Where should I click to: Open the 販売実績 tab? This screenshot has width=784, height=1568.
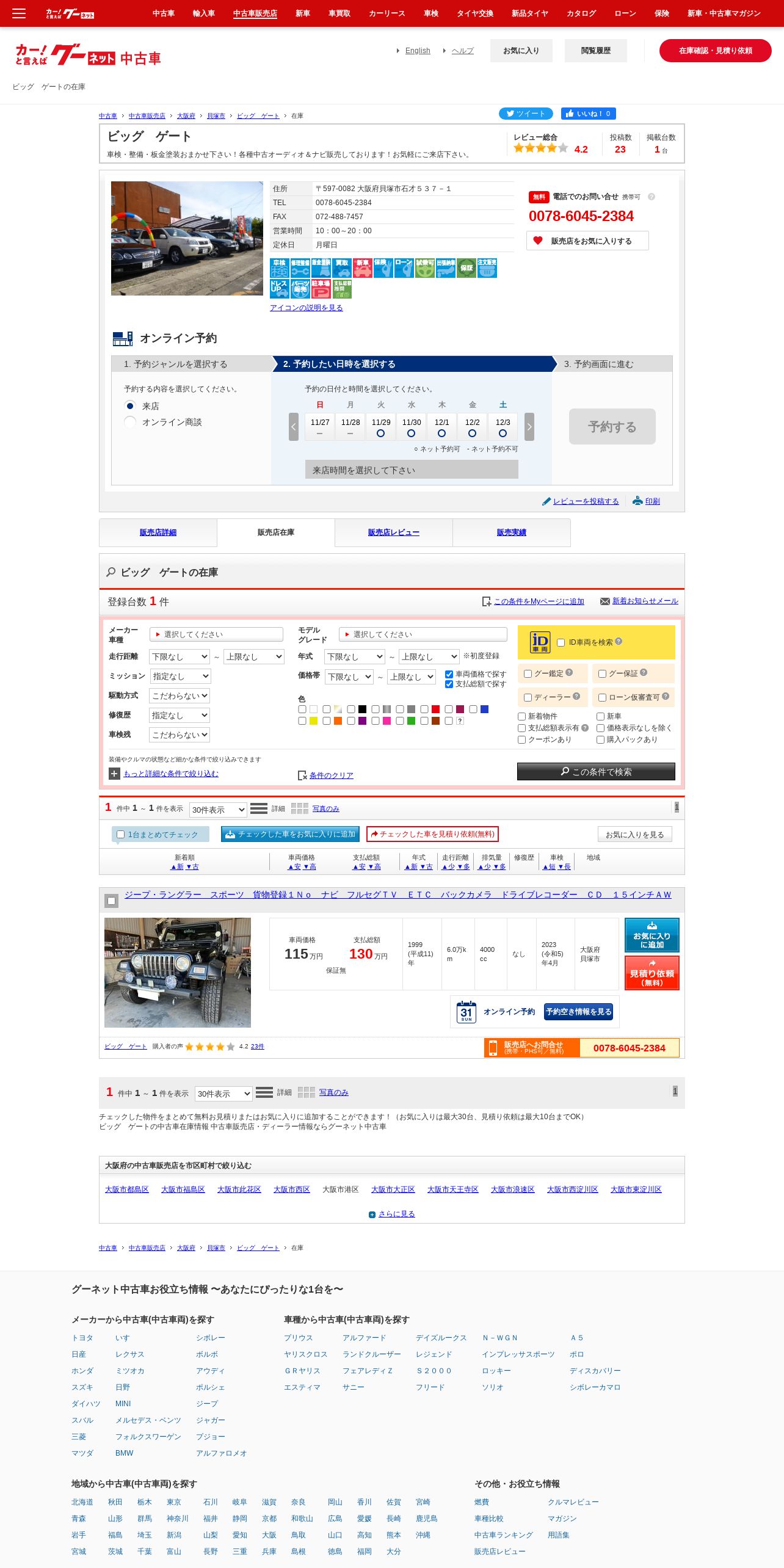click(512, 532)
